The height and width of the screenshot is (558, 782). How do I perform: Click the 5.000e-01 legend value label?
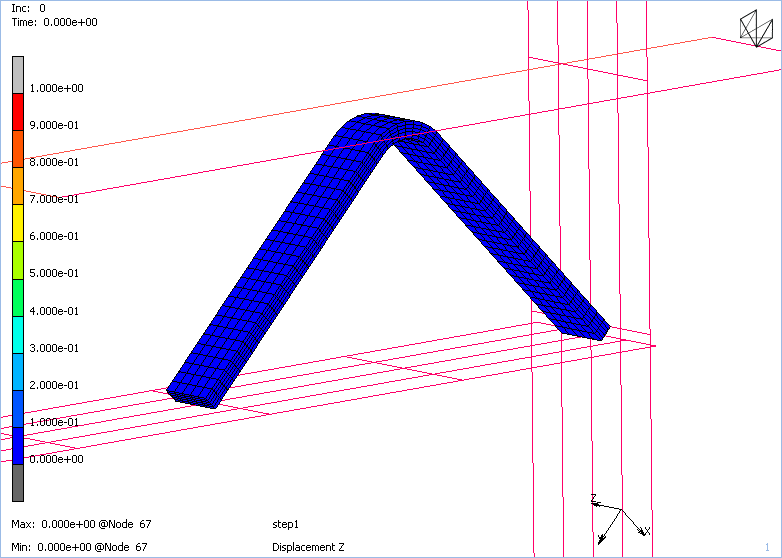(57, 273)
